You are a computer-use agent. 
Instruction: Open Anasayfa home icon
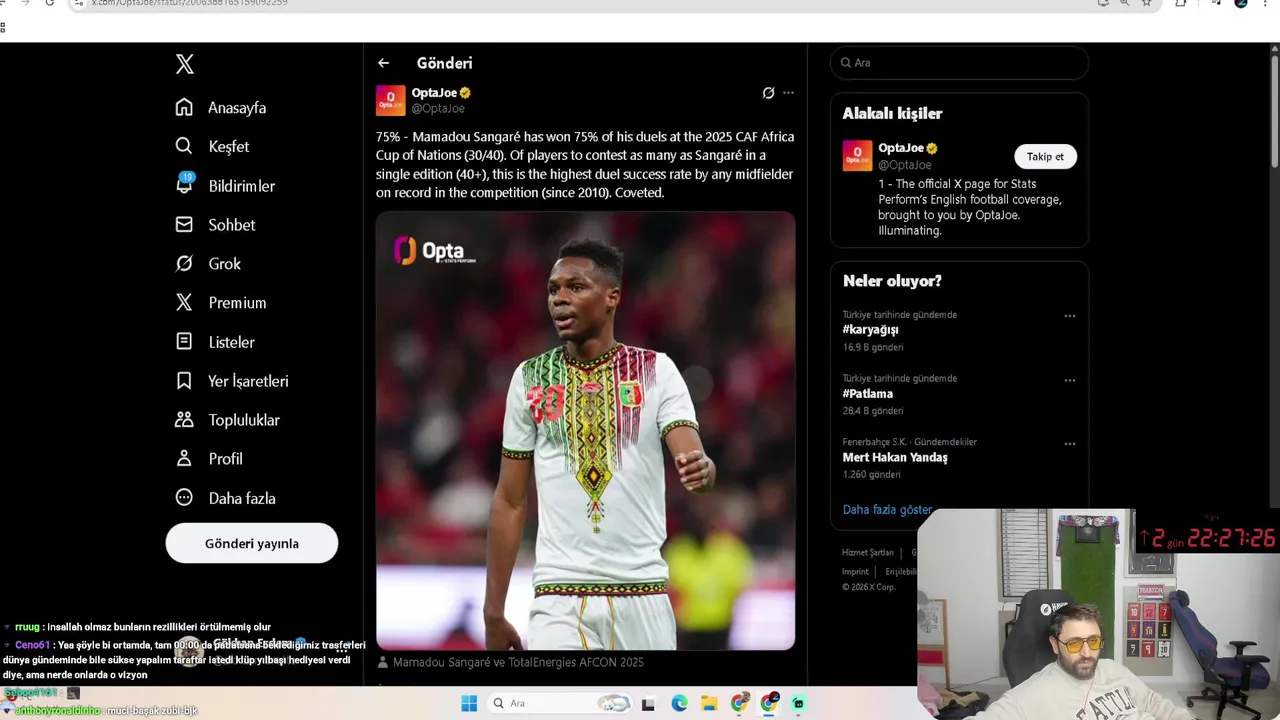click(x=184, y=107)
